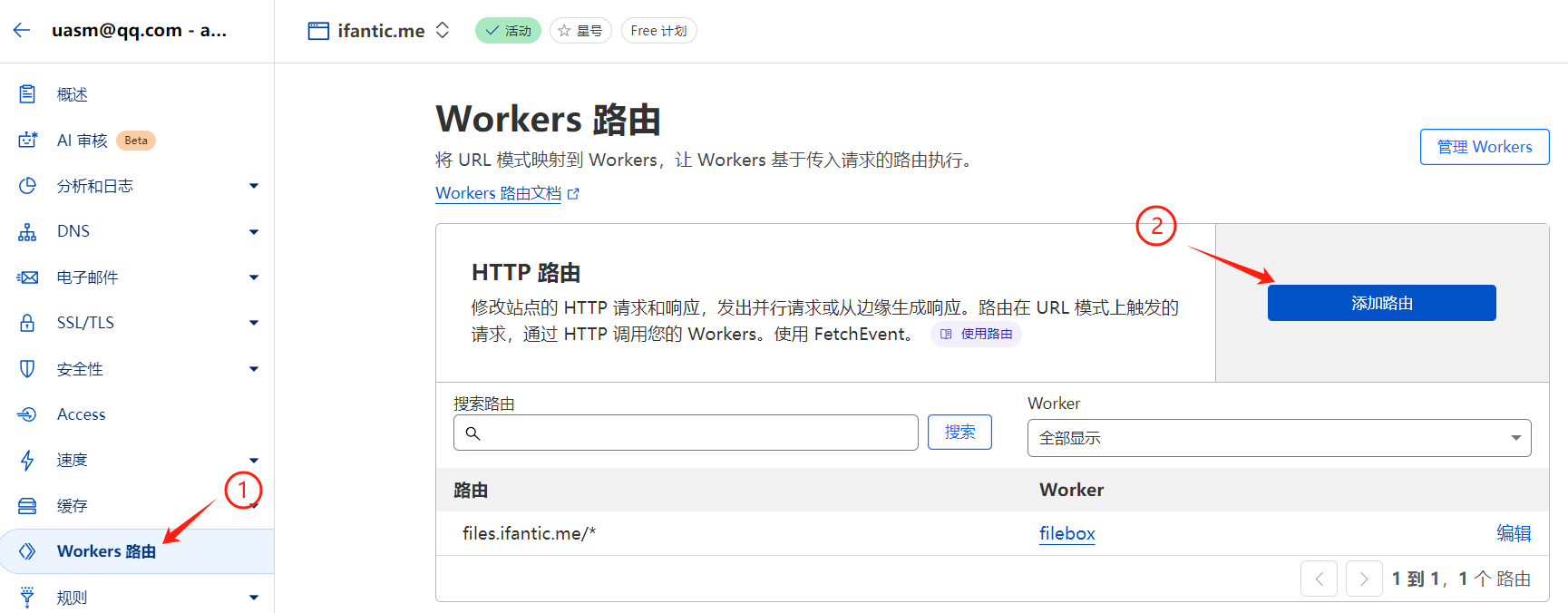This screenshot has height=613, width=1568.
Task: Open the Worker filter dropdown 全部显示
Action: (1279, 438)
